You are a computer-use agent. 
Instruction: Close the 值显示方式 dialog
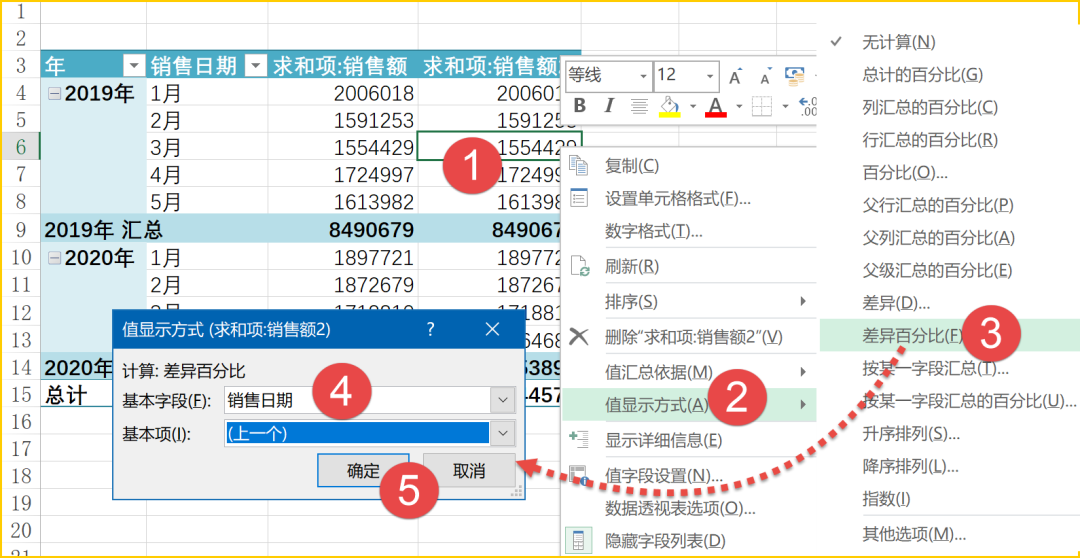coord(492,329)
